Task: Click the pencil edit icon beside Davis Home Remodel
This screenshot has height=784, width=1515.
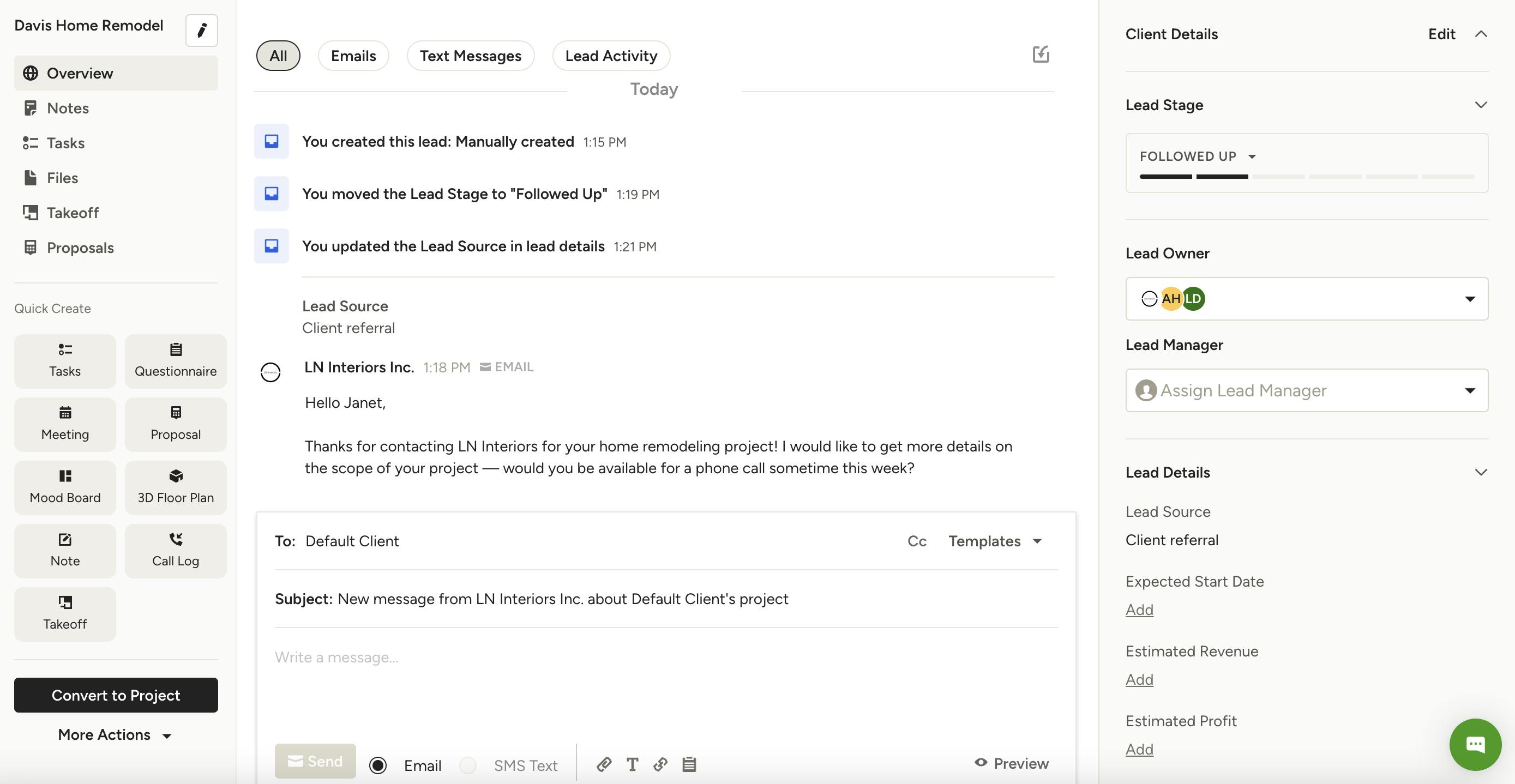Action: (201, 30)
